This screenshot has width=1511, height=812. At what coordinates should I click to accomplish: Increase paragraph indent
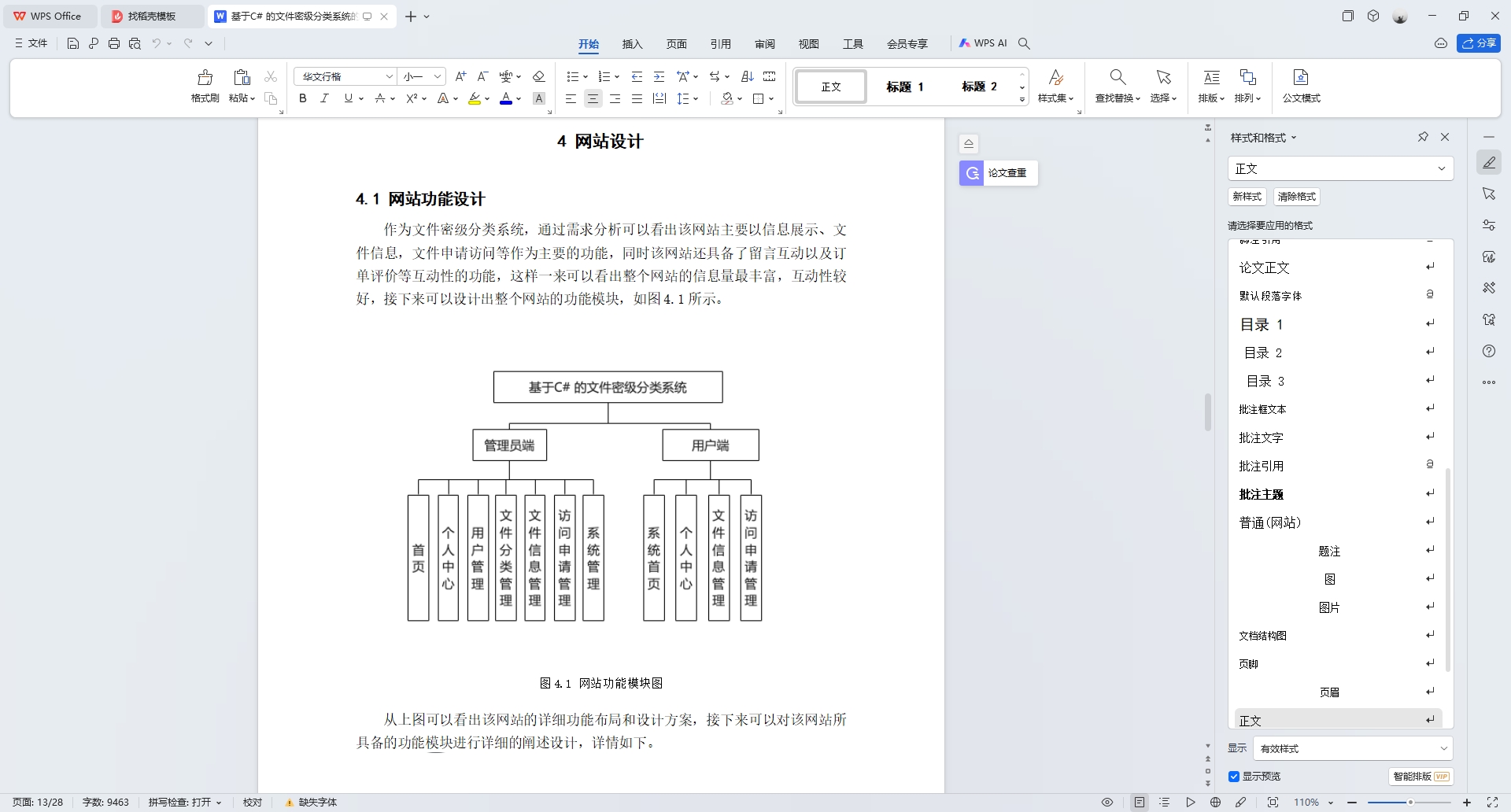[659, 76]
